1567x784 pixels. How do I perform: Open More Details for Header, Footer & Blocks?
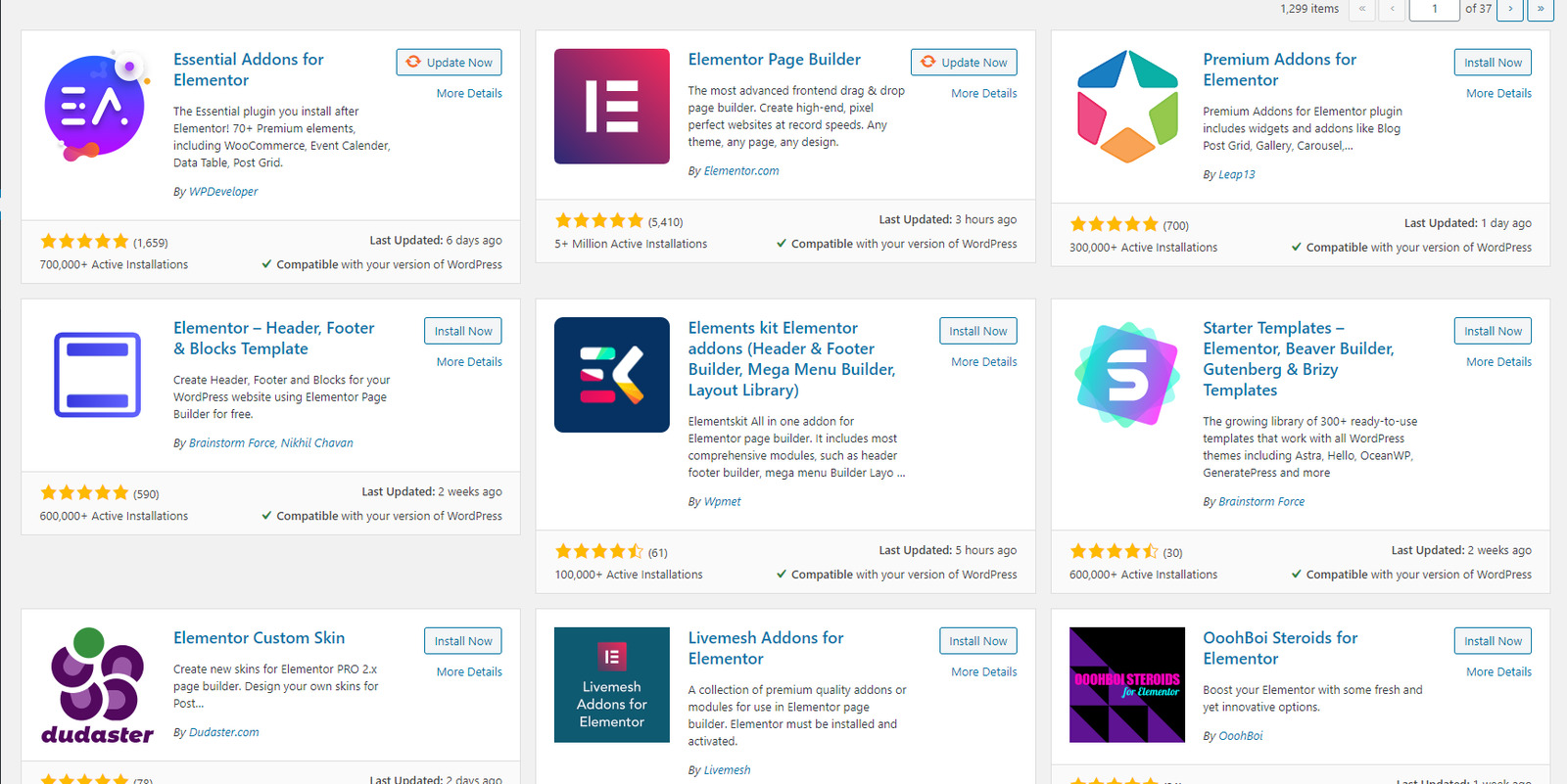click(x=469, y=362)
